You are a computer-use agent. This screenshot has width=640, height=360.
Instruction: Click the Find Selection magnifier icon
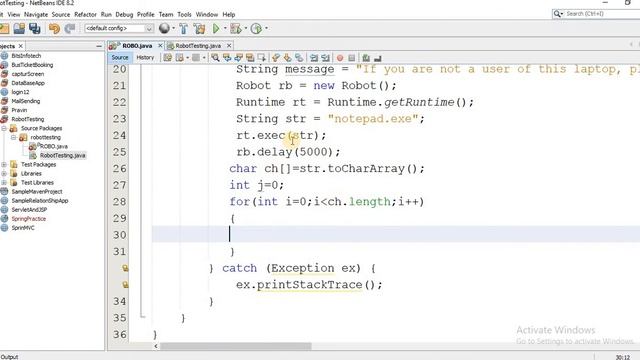point(215,58)
